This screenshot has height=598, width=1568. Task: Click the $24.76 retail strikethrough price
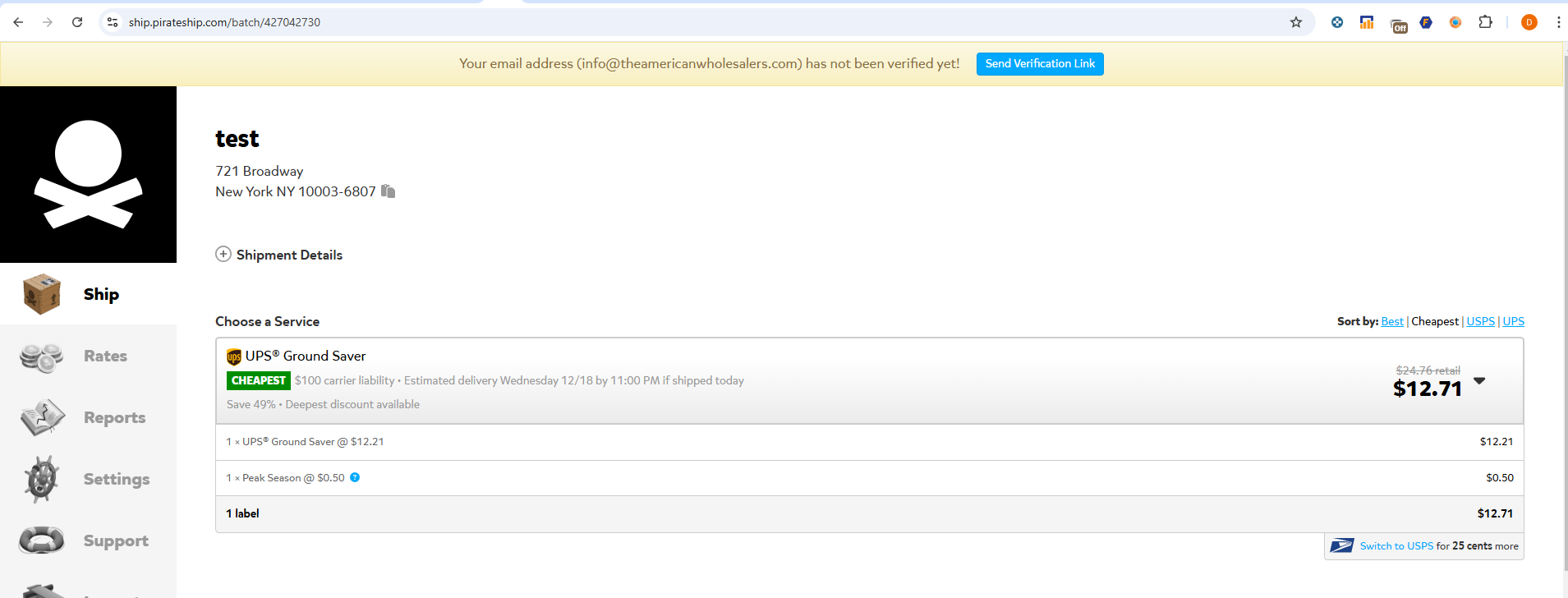[1428, 370]
